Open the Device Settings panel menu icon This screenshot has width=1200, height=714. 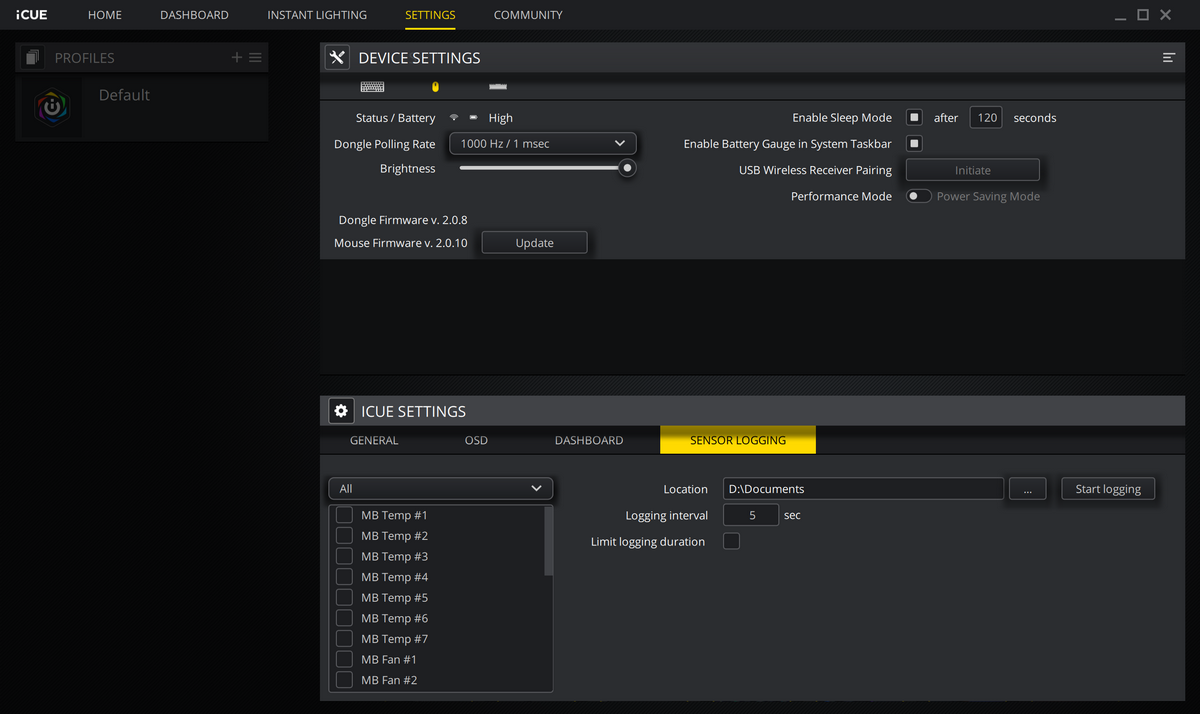click(1168, 58)
